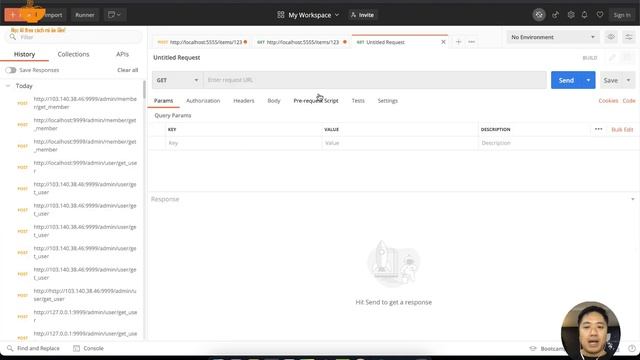
Task: Select the Settings request tab
Action: (x=387, y=100)
